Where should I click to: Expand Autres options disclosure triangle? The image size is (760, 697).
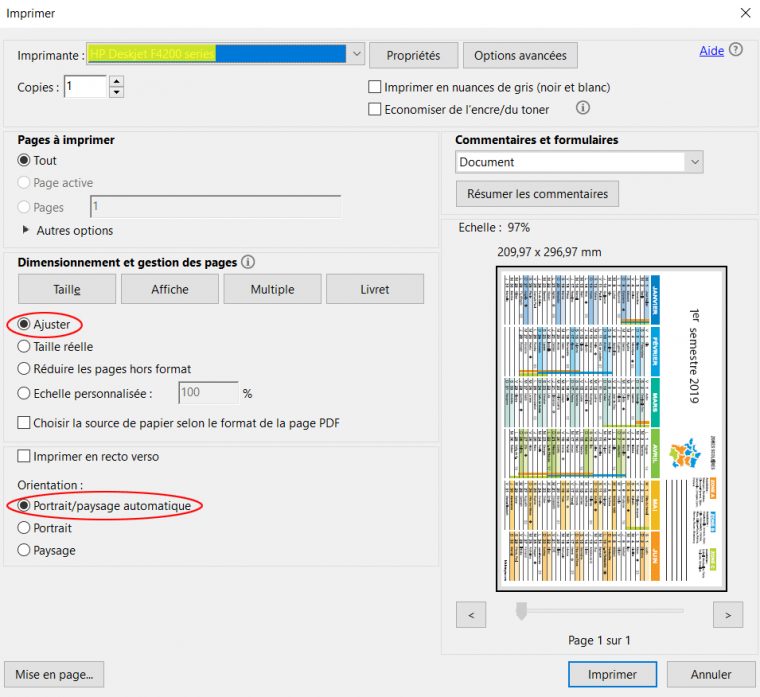point(26,230)
